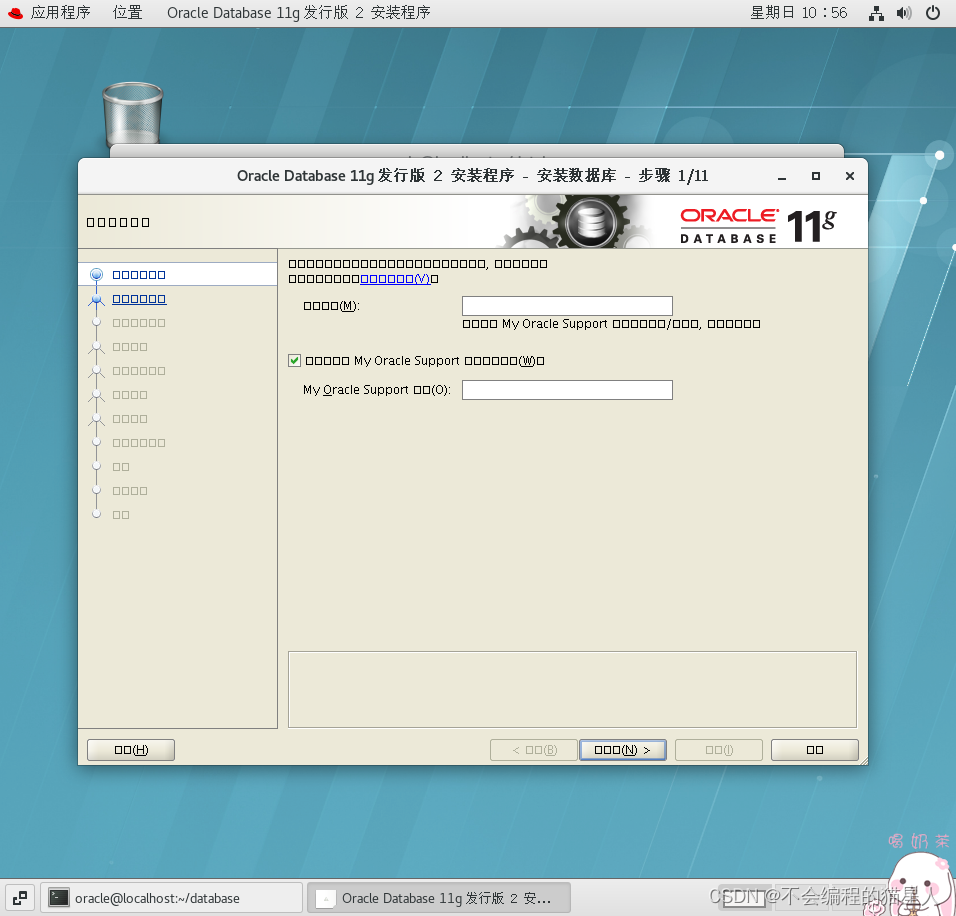Screen dimensions: 956x916
Task: Click the blue underlined details link (V)
Action: tap(395, 279)
